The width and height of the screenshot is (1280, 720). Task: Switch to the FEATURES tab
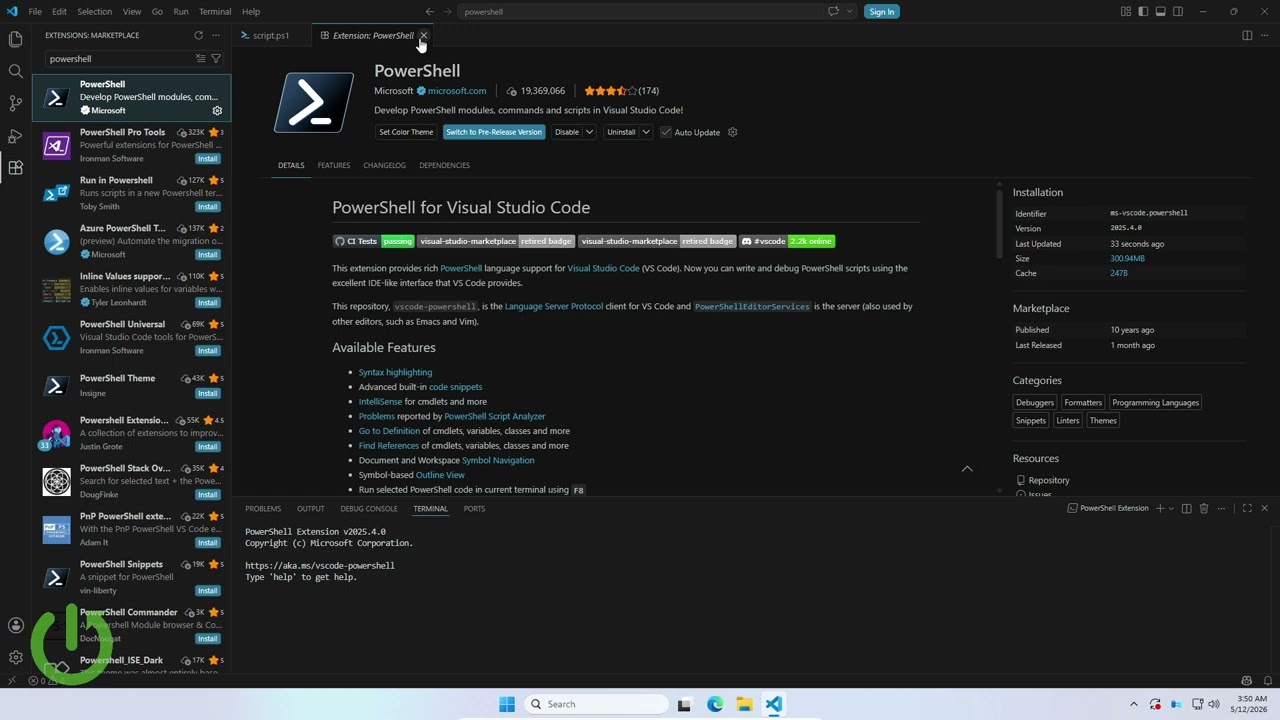(334, 165)
